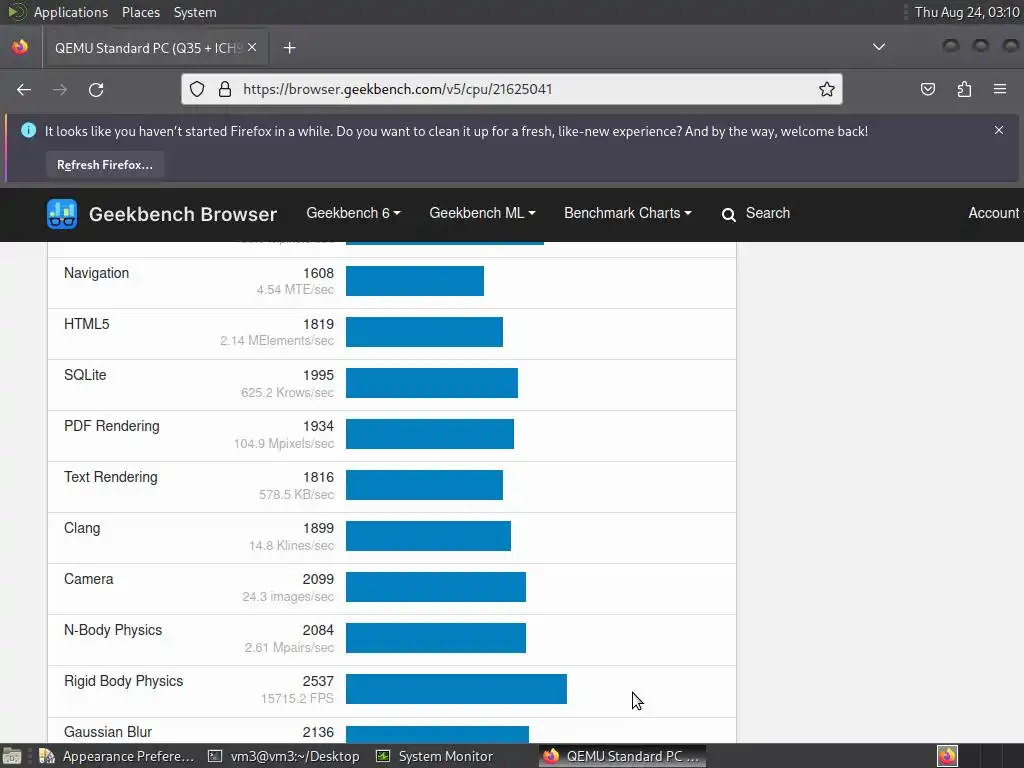Click the Geekbench Browser logo icon
Image resolution: width=1024 pixels, height=768 pixels.
point(62,214)
